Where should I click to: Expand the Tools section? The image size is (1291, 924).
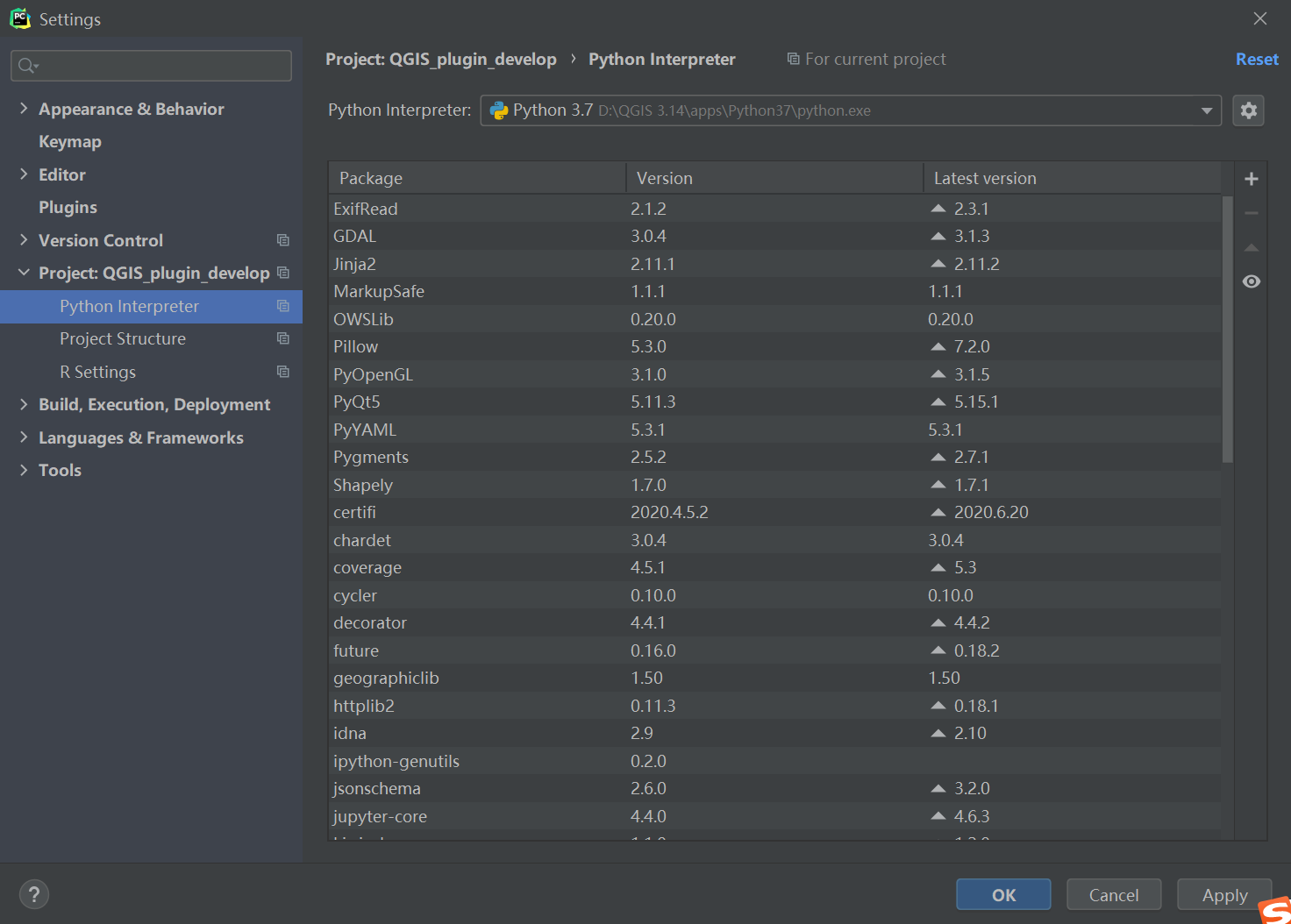point(24,470)
